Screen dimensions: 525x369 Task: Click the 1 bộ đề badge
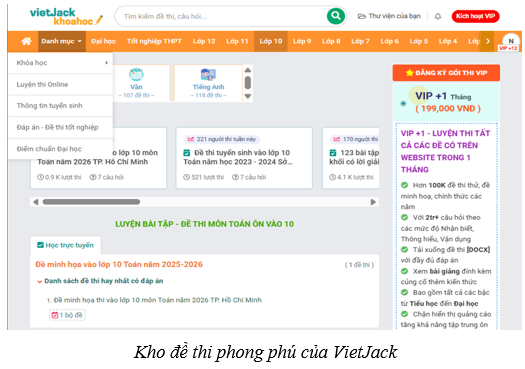(x=67, y=315)
